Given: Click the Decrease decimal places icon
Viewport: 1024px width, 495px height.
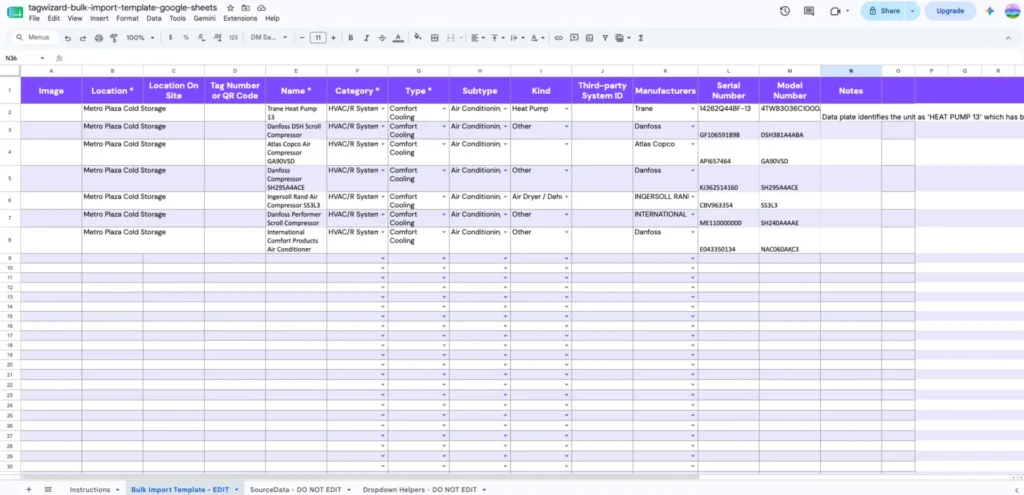Looking at the screenshot, I should 201,38.
